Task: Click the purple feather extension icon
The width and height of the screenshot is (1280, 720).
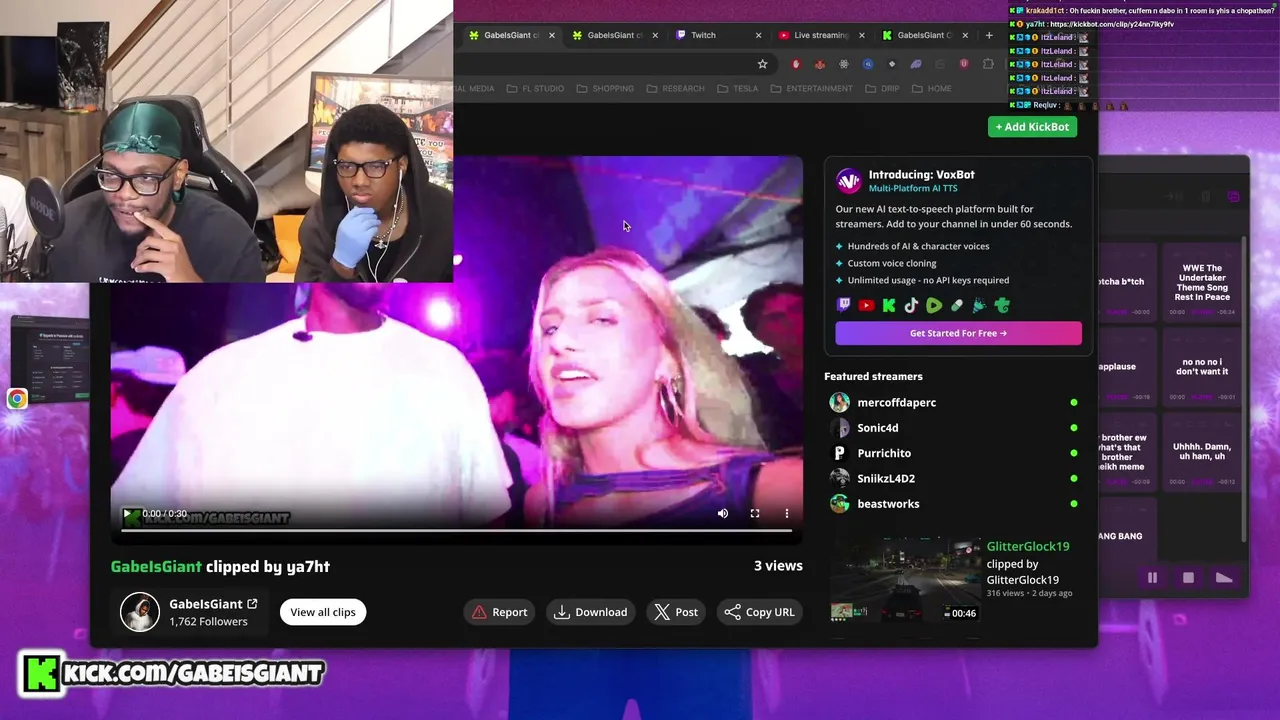Action: (x=916, y=64)
